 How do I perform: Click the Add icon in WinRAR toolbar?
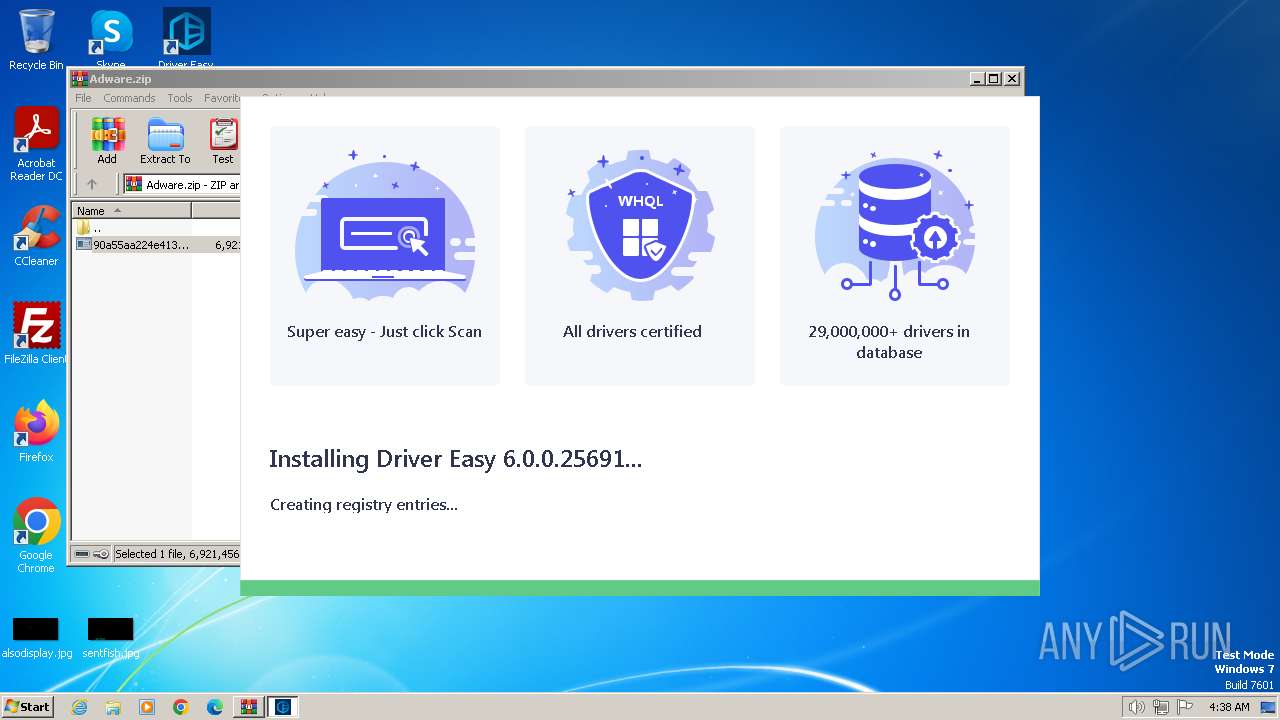coord(107,141)
